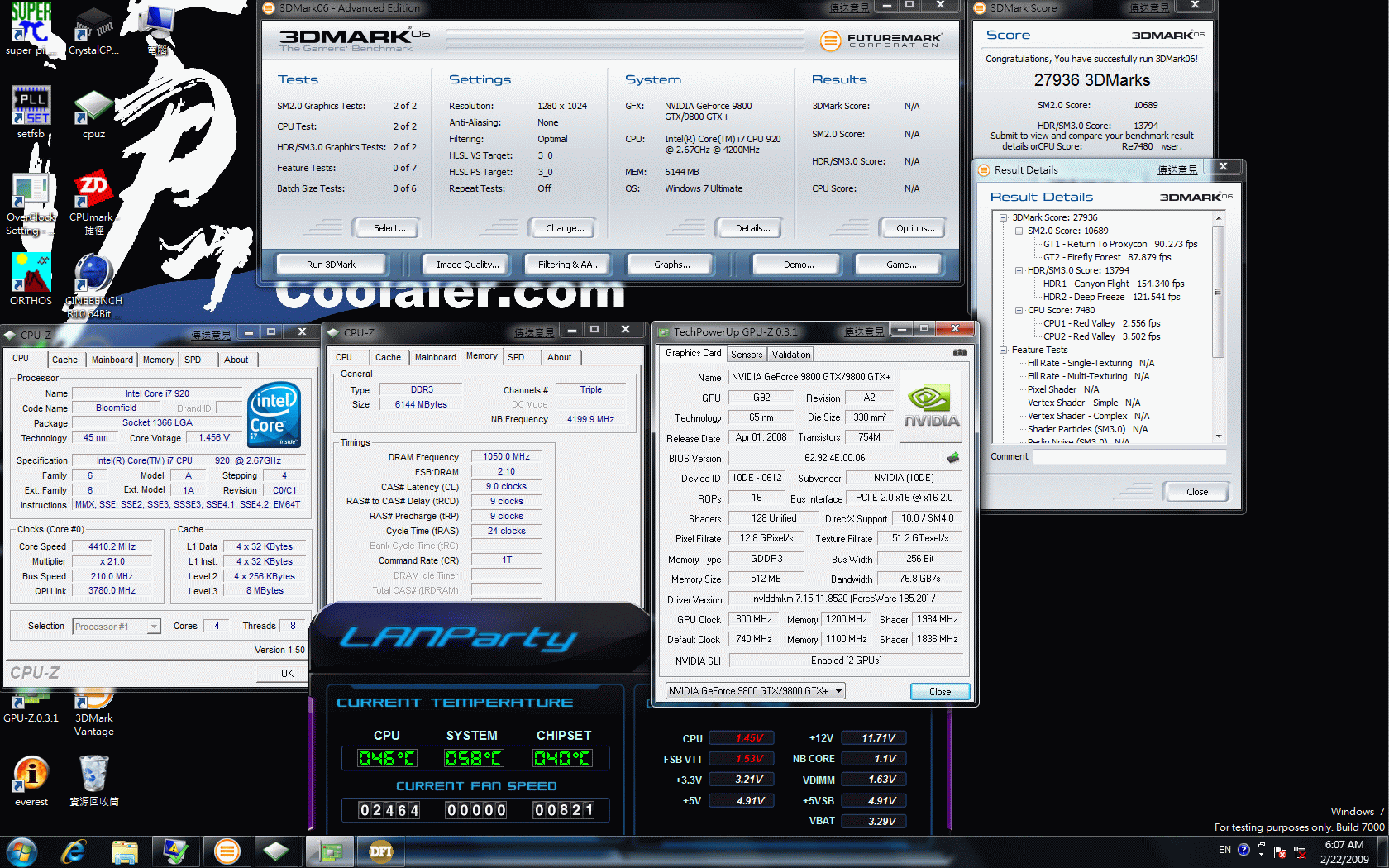Screen dimensions: 1389x868
Task: Click Close in the GPU-Z window
Action: point(940,692)
